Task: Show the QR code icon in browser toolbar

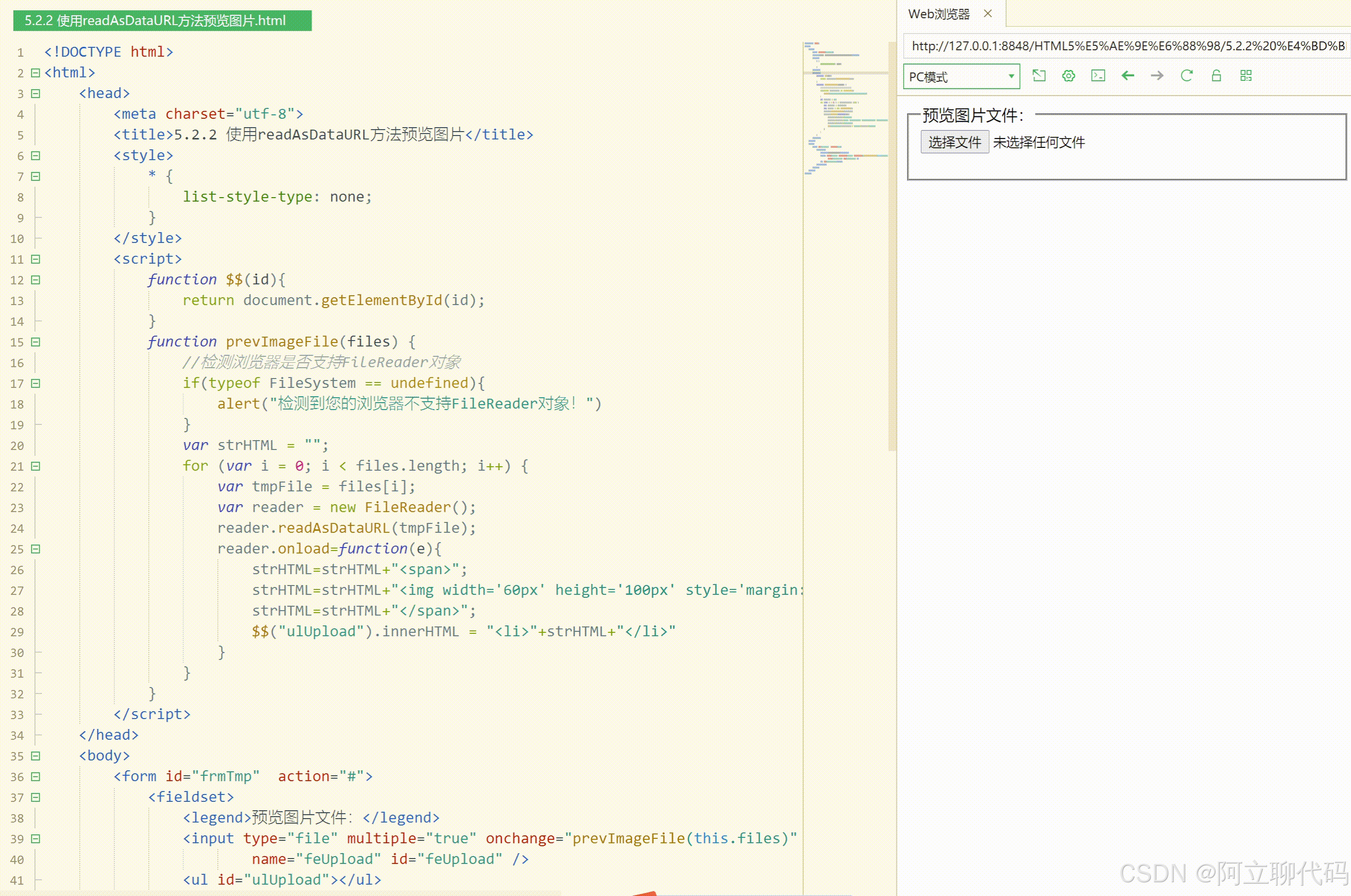Action: coord(1246,75)
